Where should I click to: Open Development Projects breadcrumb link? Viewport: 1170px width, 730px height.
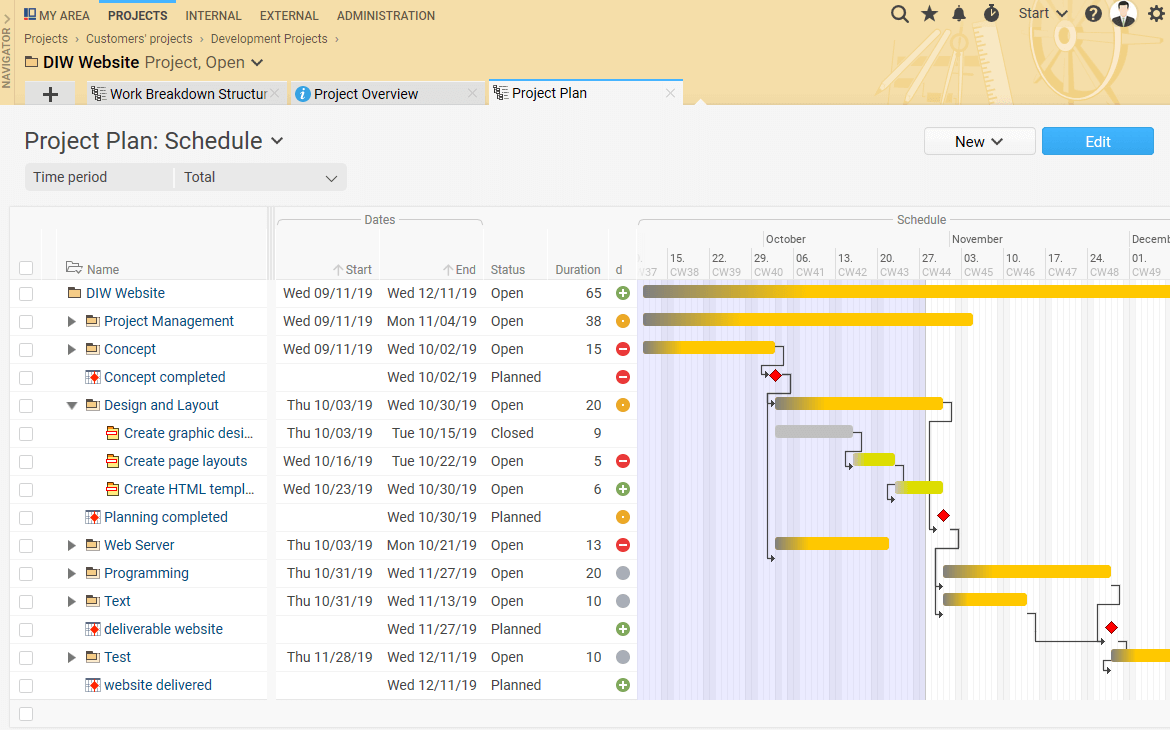pos(269,39)
